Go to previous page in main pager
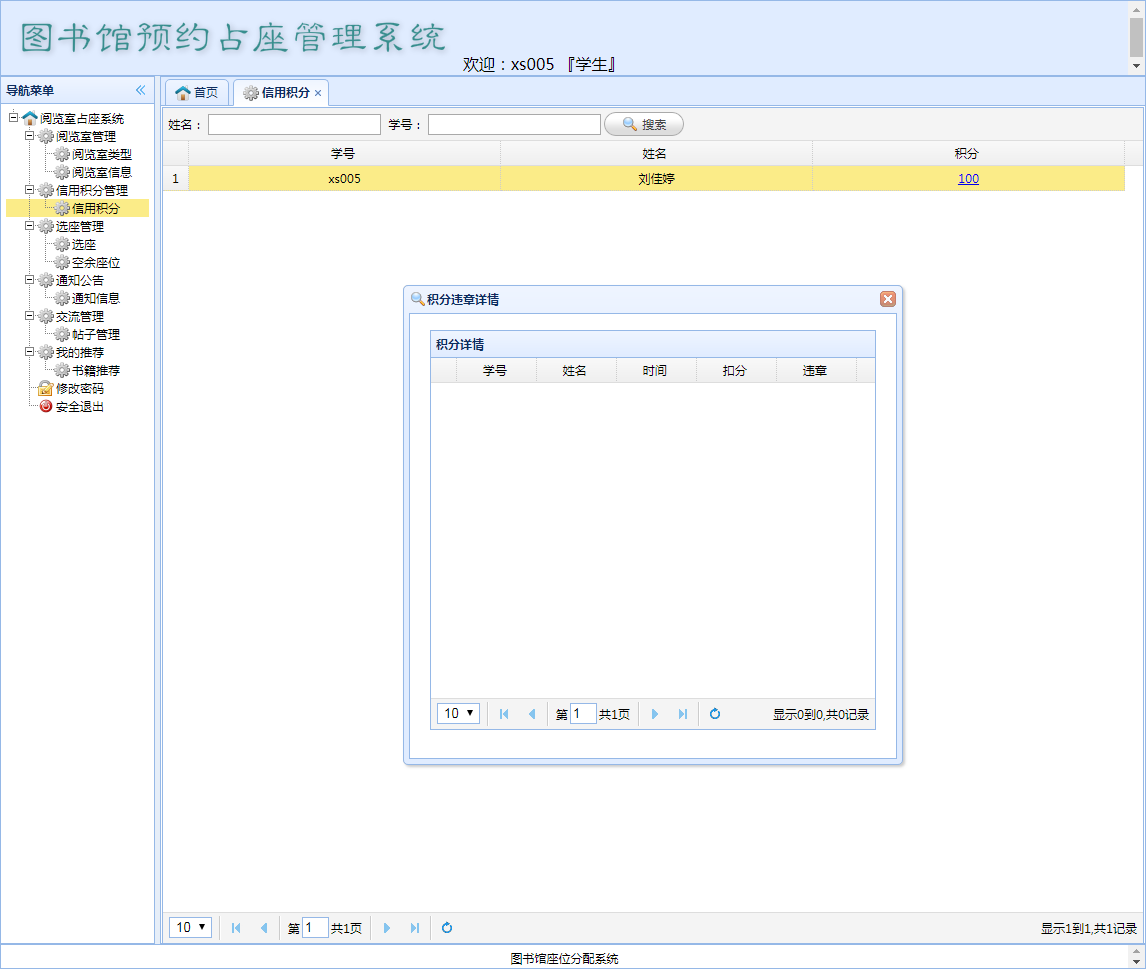 click(264, 928)
